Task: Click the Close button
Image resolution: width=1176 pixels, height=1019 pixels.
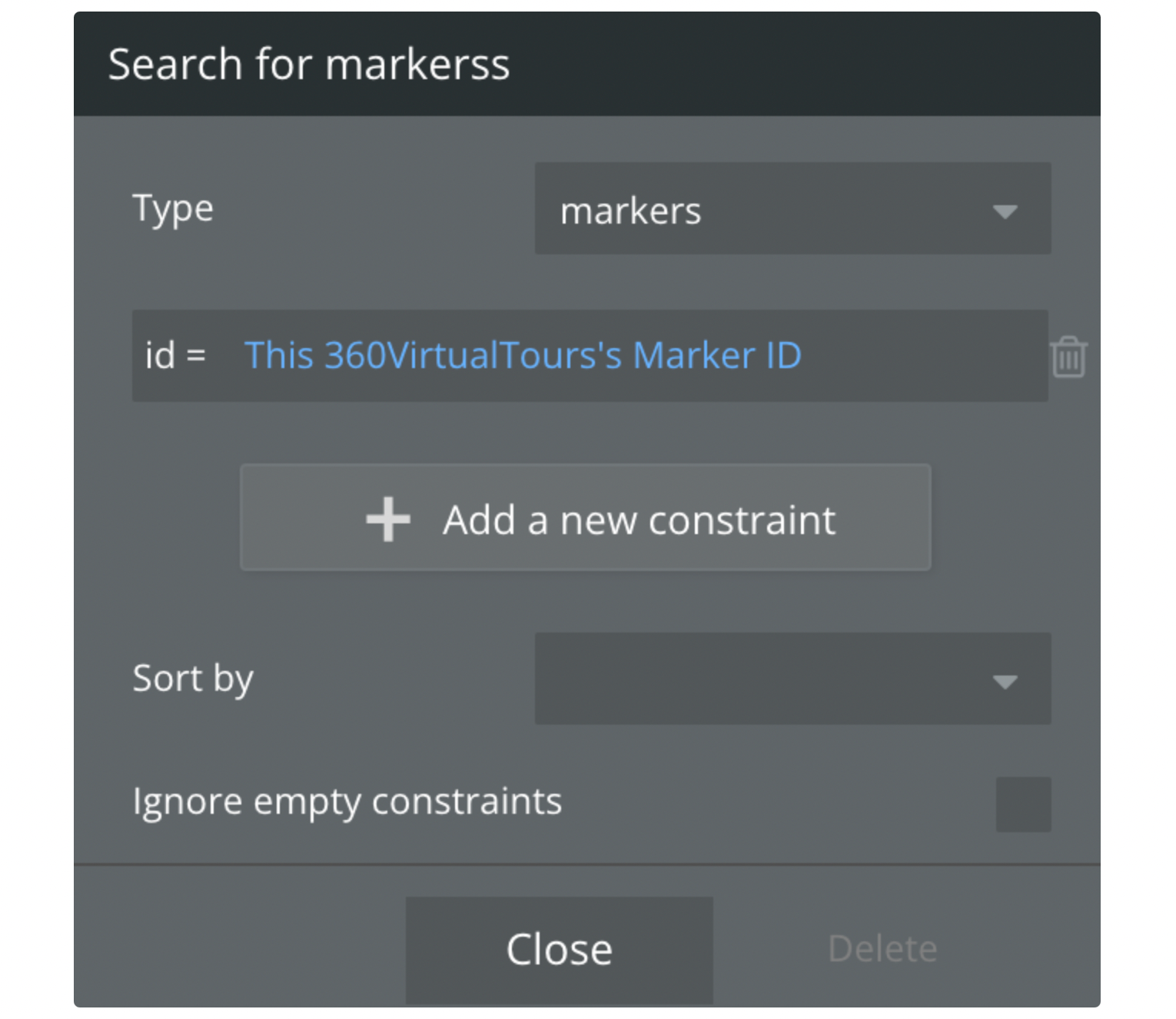Action: (x=559, y=950)
